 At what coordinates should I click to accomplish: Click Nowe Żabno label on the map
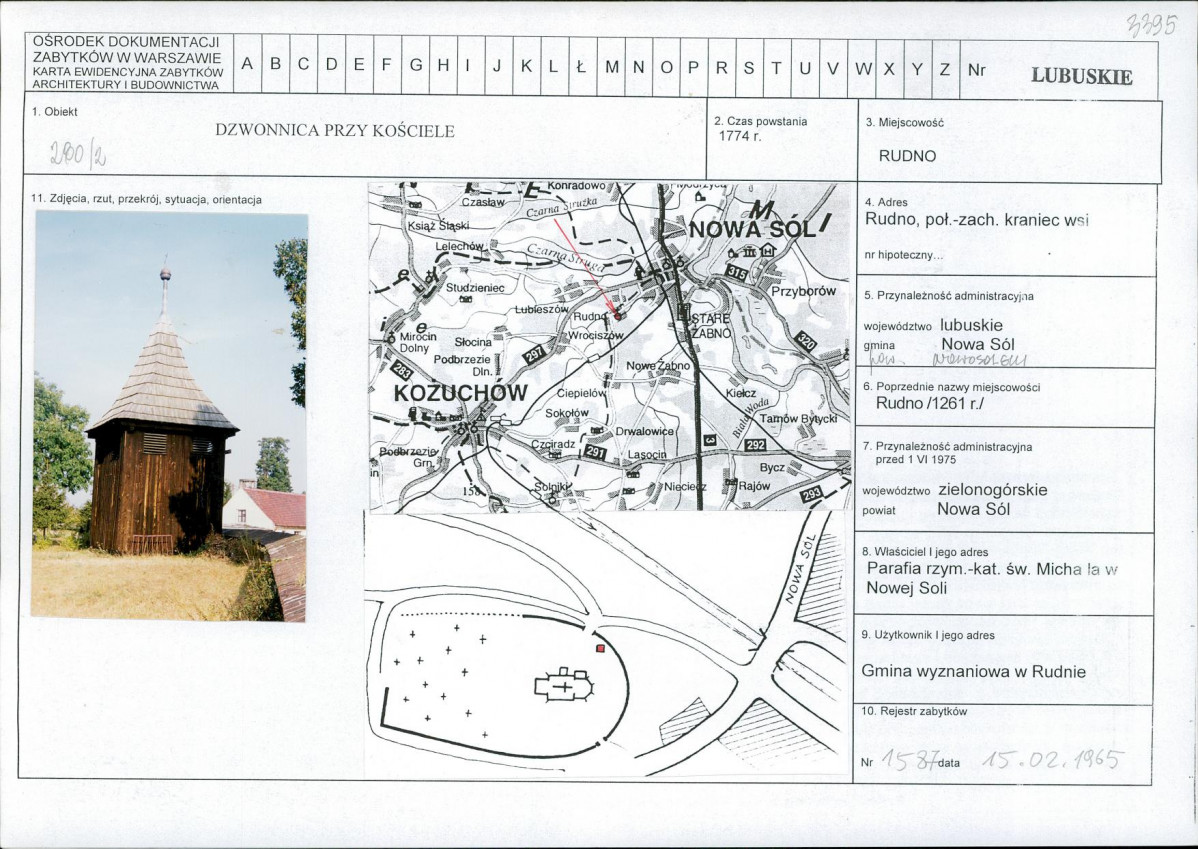click(659, 366)
